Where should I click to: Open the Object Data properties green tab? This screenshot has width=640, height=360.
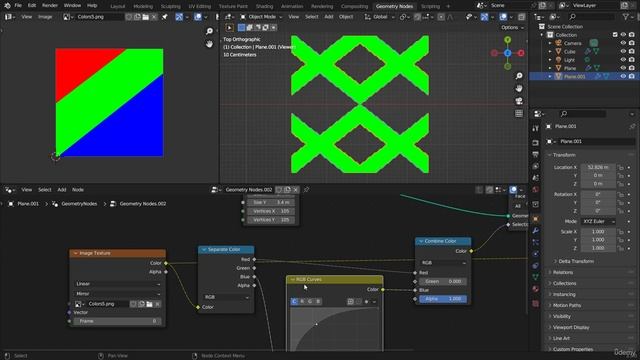(536, 277)
